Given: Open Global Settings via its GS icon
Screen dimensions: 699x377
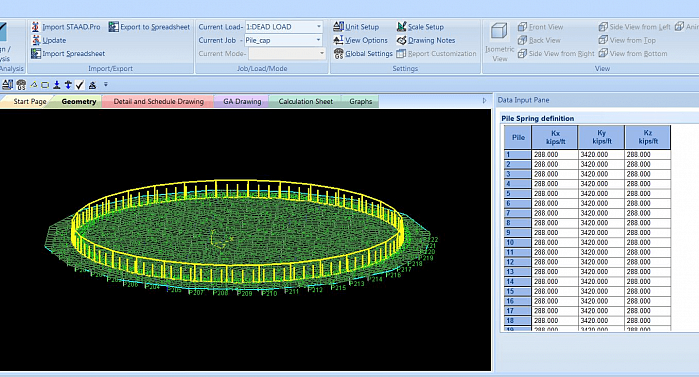Looking at the screenshot, I should tap(338, 53).
